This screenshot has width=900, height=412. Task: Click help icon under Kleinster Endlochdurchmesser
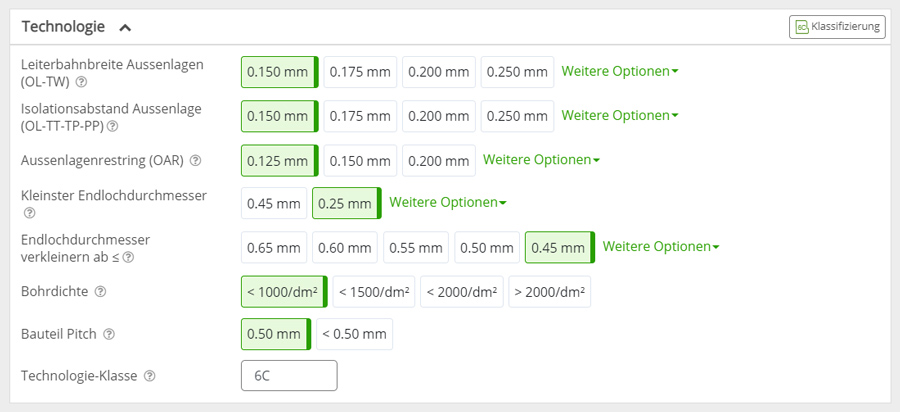click(x=30, y=212)
